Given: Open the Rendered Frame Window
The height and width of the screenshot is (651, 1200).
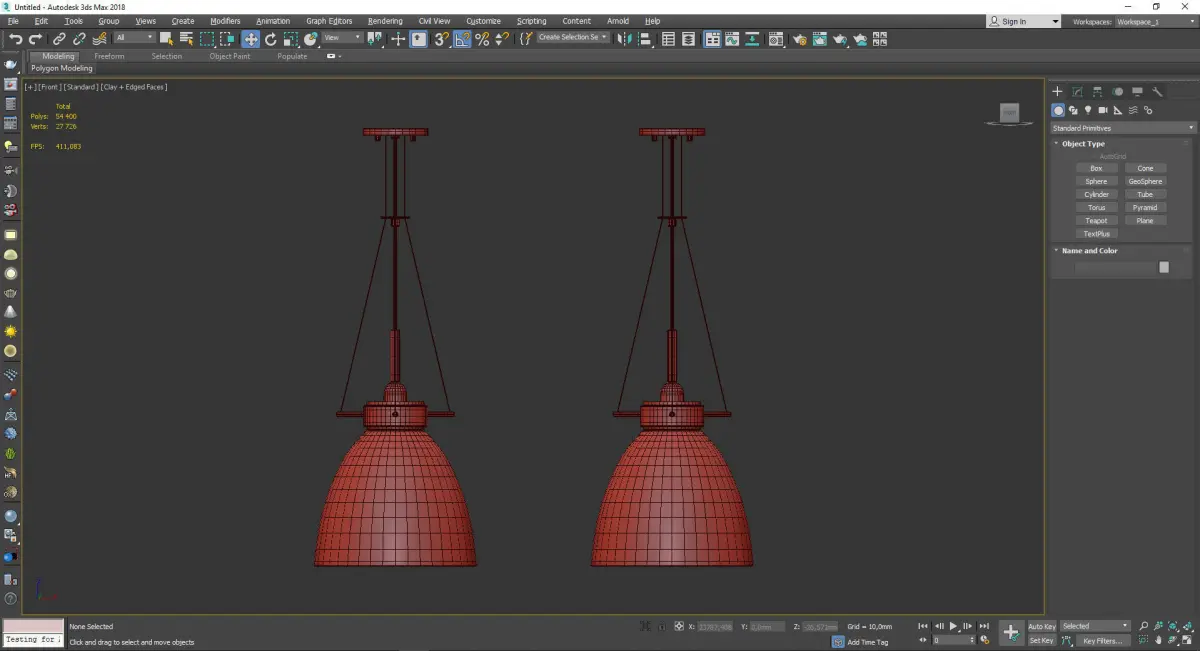Looking at the screenshot, I should coord(819,39).
